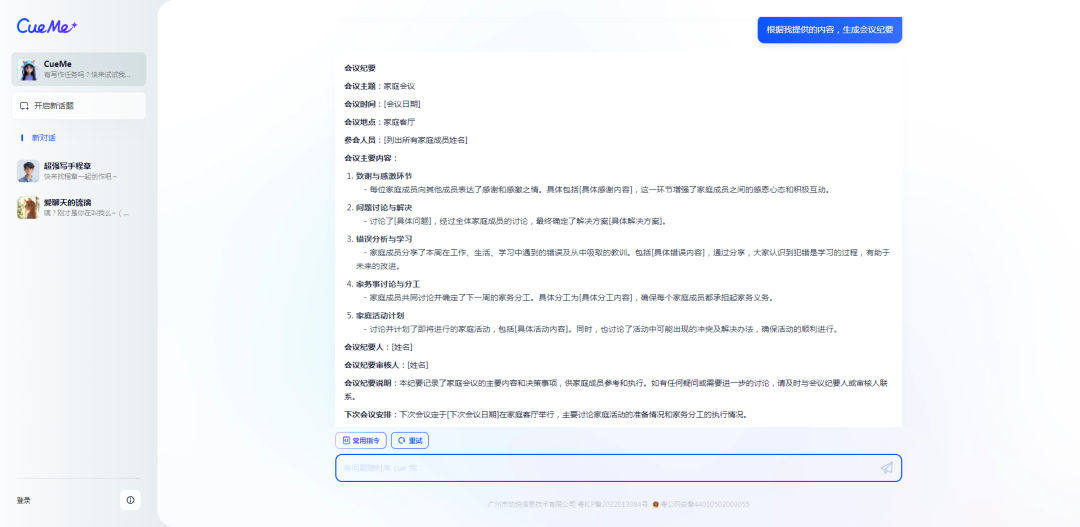Click list item 家务事讨论与分工
Image resolution: width=1080 pixels, height=527 pixels.
point(388,284)
